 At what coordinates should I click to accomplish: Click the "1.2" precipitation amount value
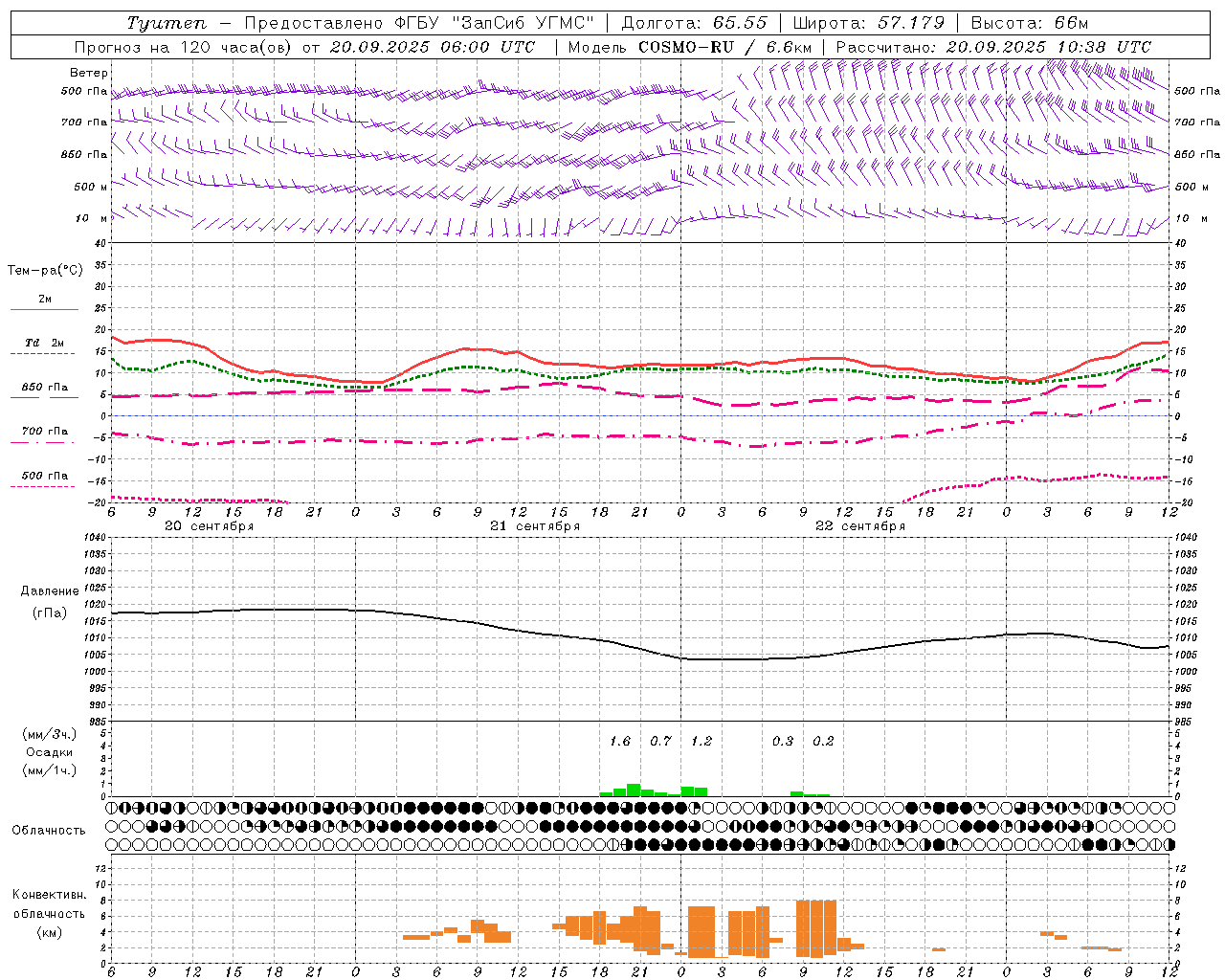pyautogui.click(x=702, y=741)
